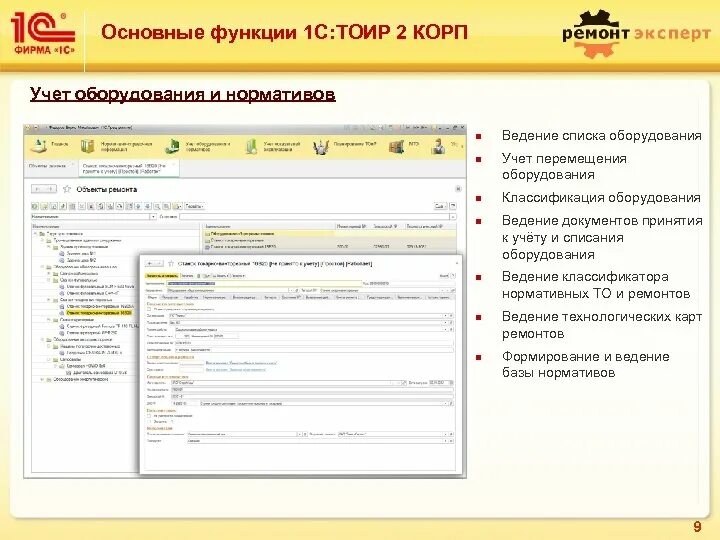The image size is (720, 540).
Task: Close the Объекты ремонта form
Action: [458, 189]
